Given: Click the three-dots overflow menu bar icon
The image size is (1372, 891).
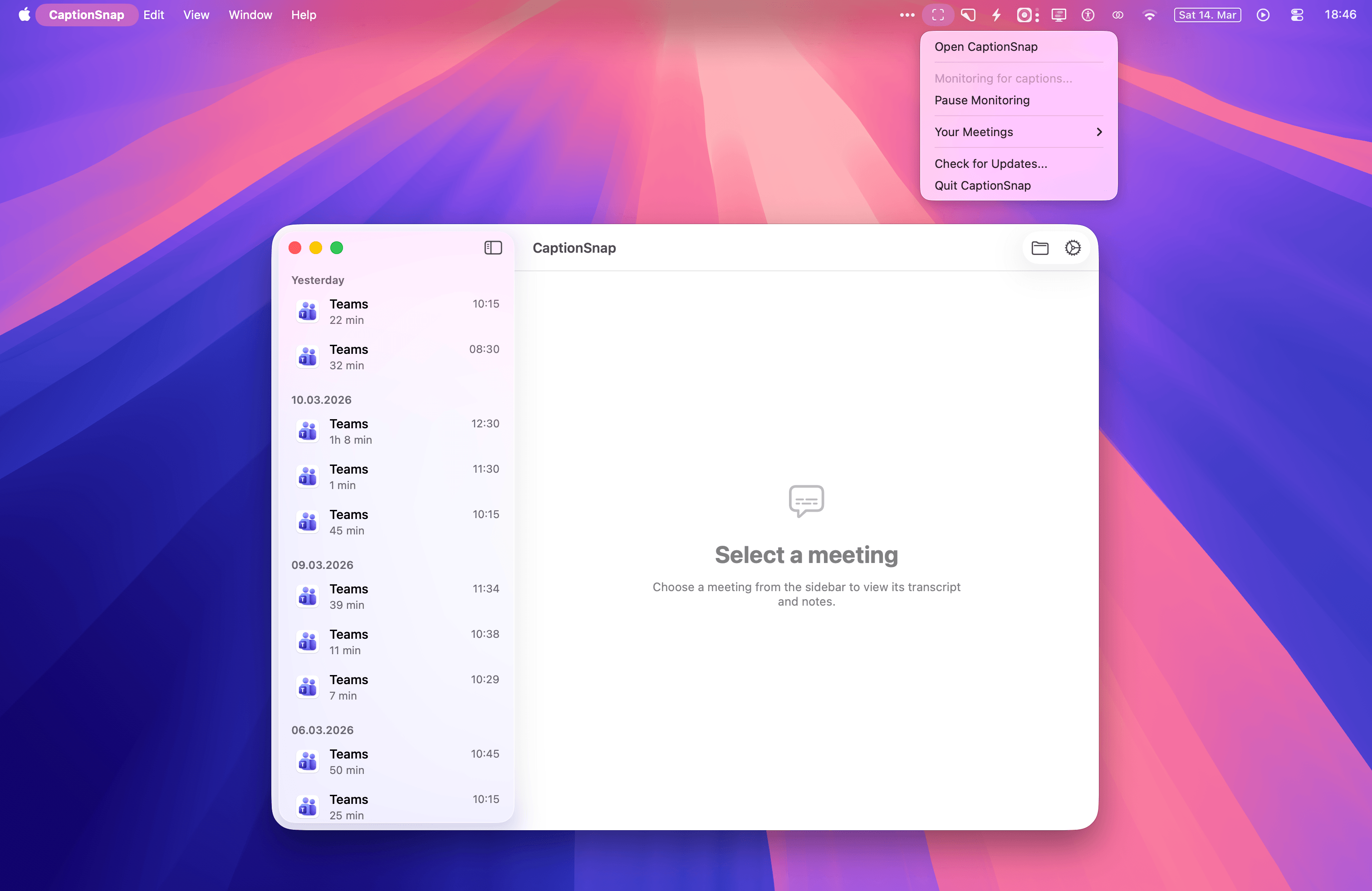Looking at the screenshot, I should pos(907,15).
